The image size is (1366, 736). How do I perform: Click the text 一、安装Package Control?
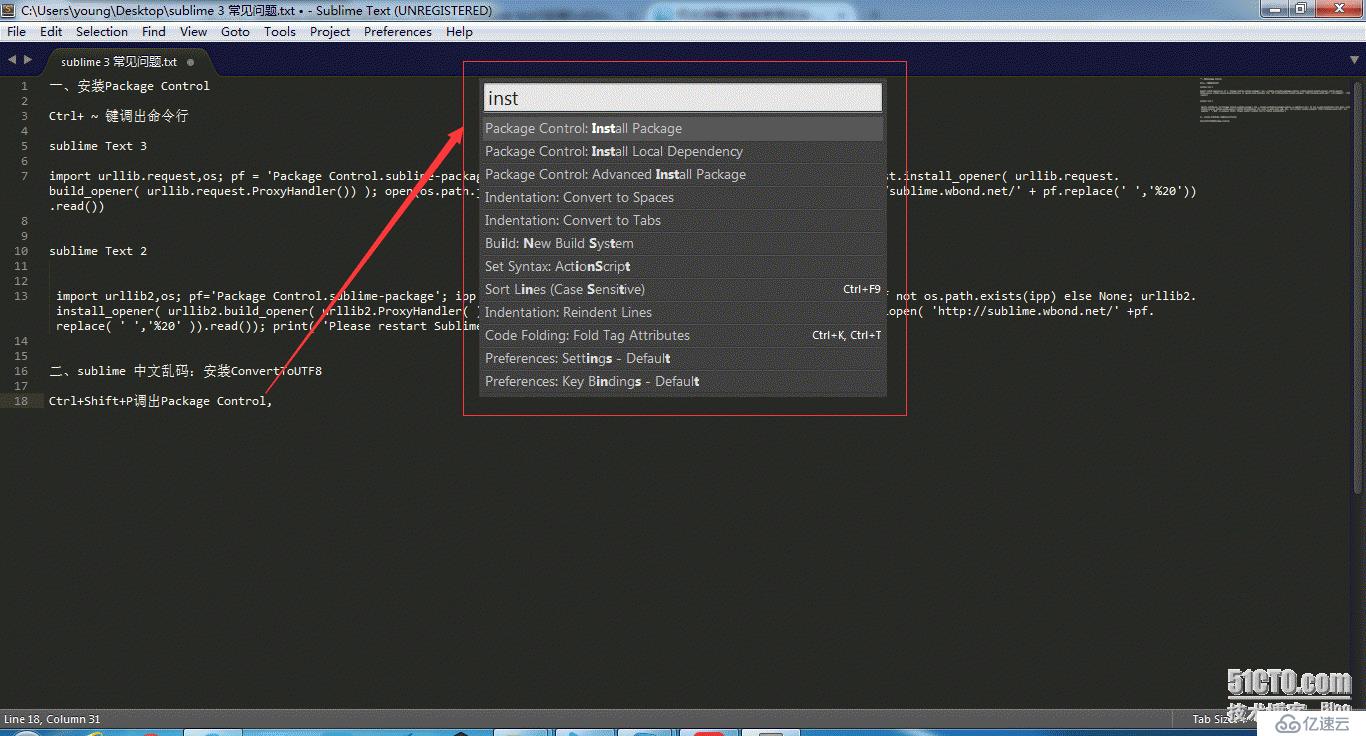[129, 86]
